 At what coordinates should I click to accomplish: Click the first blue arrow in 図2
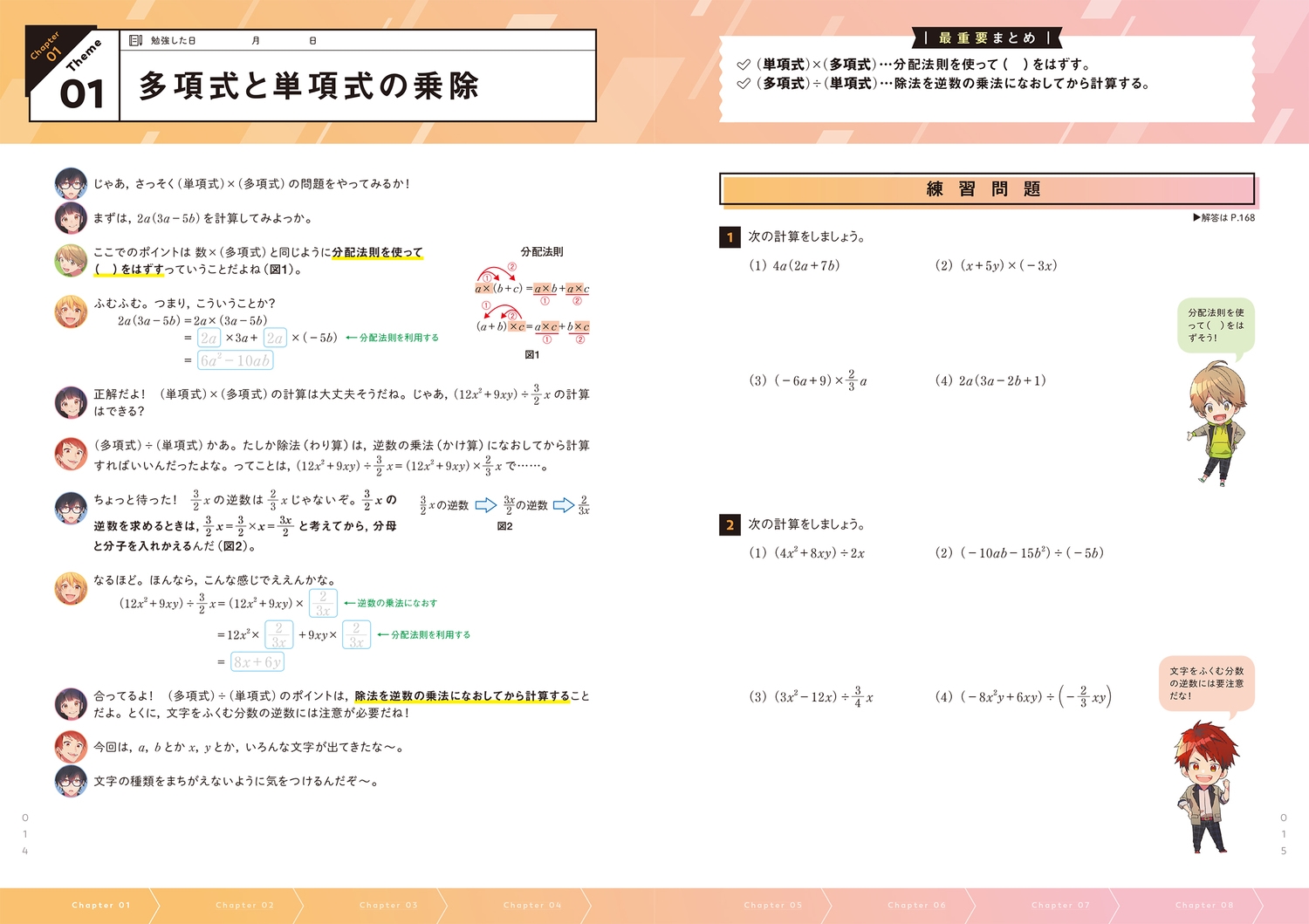pos(485,505)
